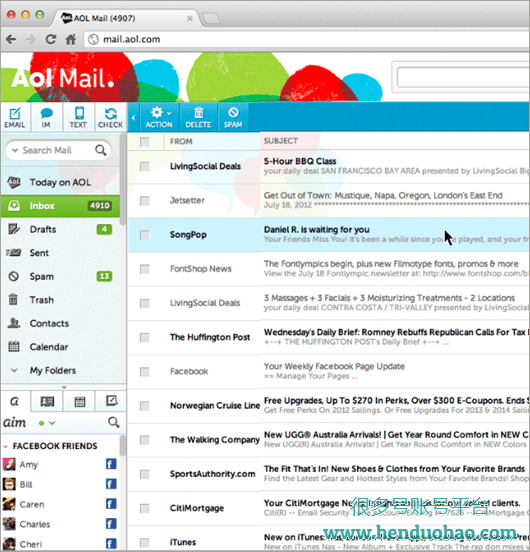Open chat with friend Caren
530x552 pixels.
point(32,504)
